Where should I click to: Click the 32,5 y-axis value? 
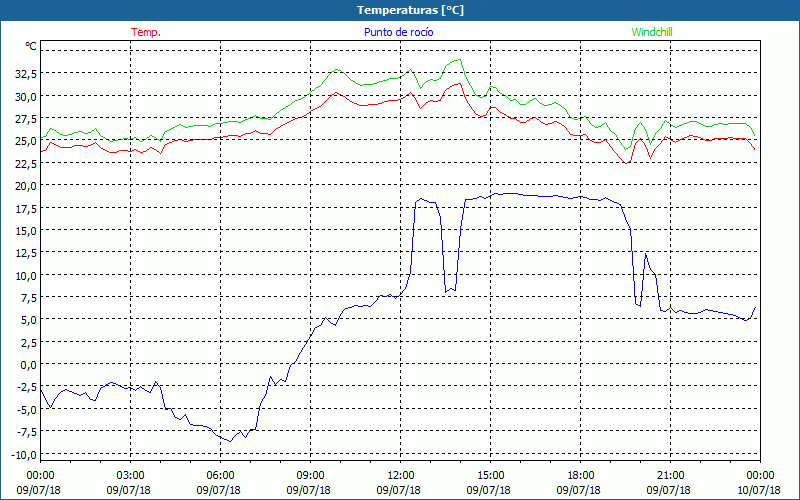26,74
